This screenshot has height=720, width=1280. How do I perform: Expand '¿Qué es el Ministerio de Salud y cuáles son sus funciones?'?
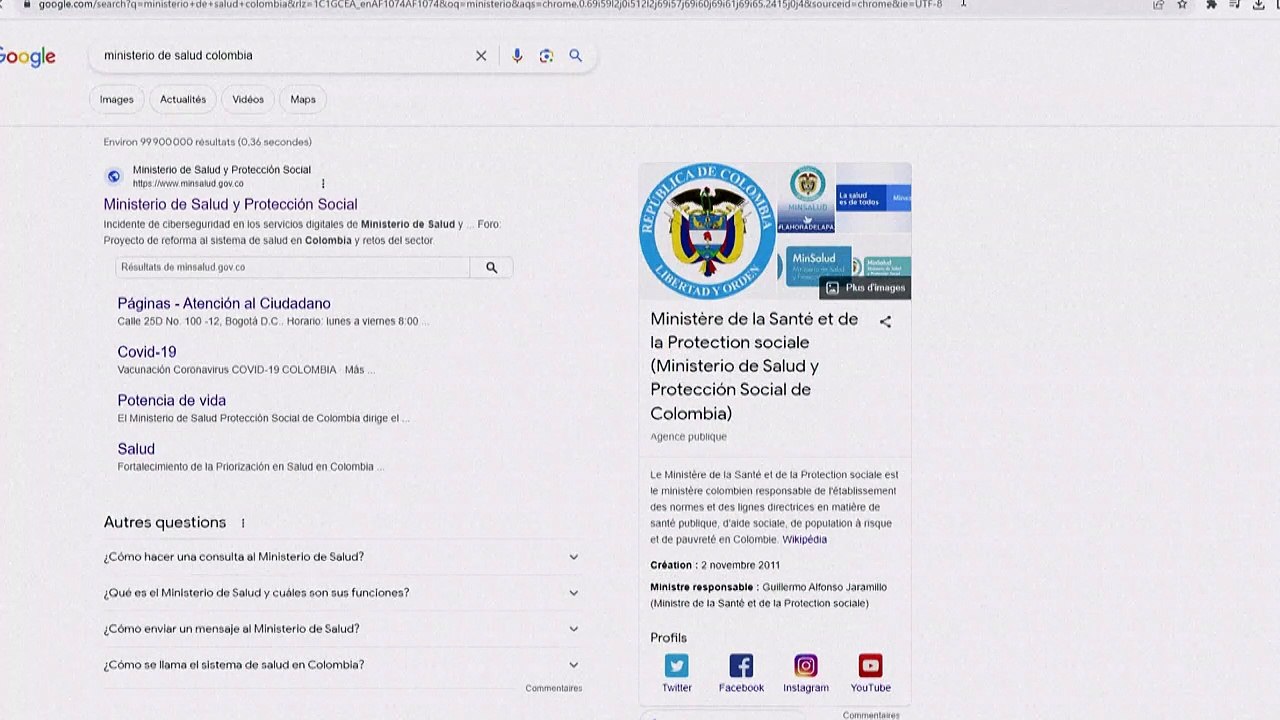click(x=342, y=593)
